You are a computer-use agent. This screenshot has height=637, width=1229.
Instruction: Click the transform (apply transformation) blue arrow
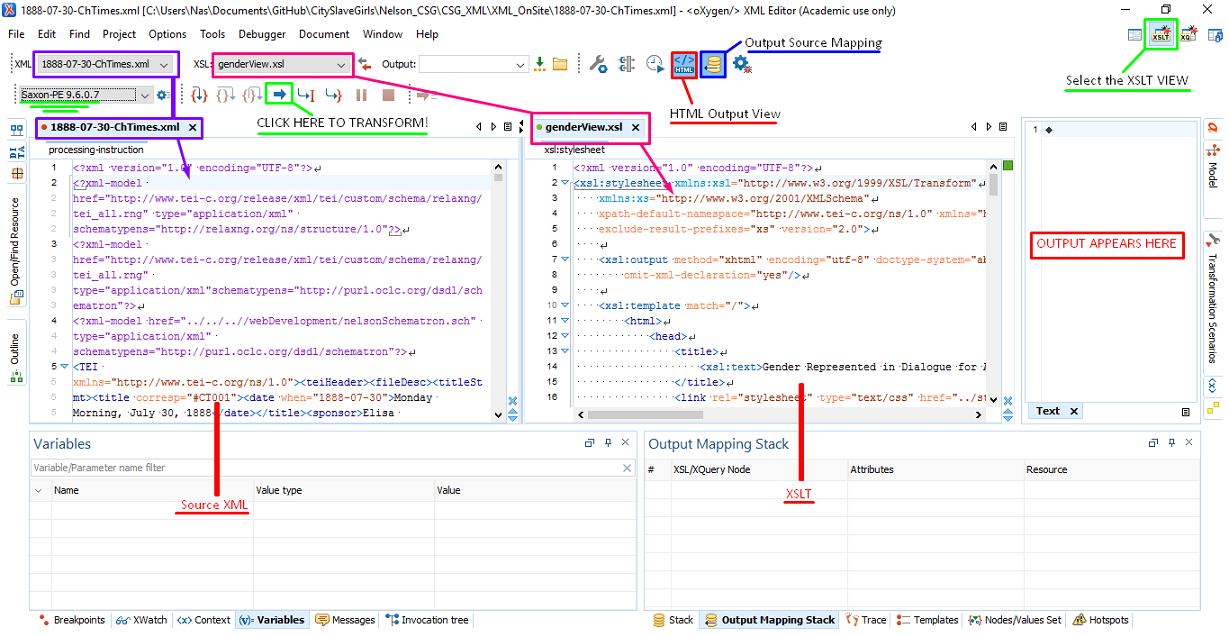(x=280, y=94)
